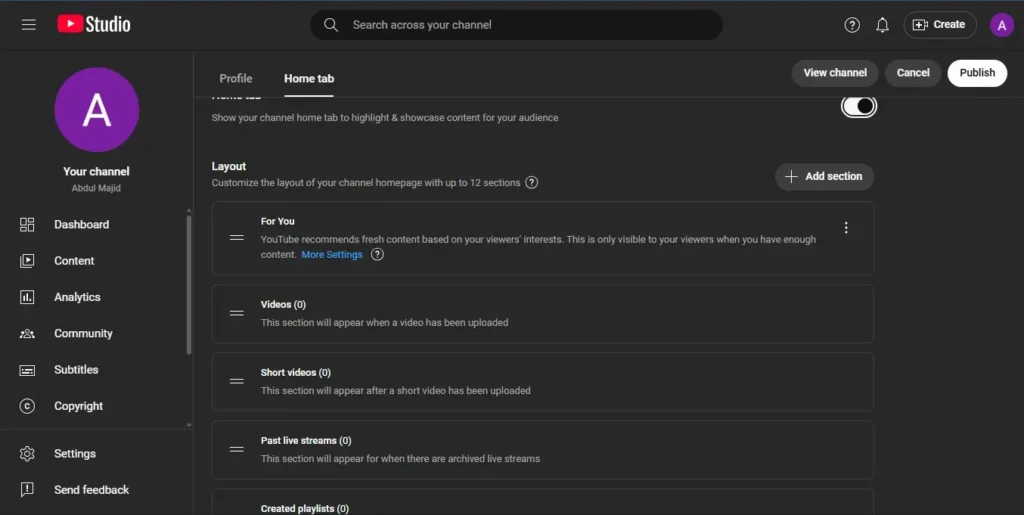Click the search magnifier icon
This screenshot has width=1024, height=515.
pyautogui.click(x=331, y=25)
